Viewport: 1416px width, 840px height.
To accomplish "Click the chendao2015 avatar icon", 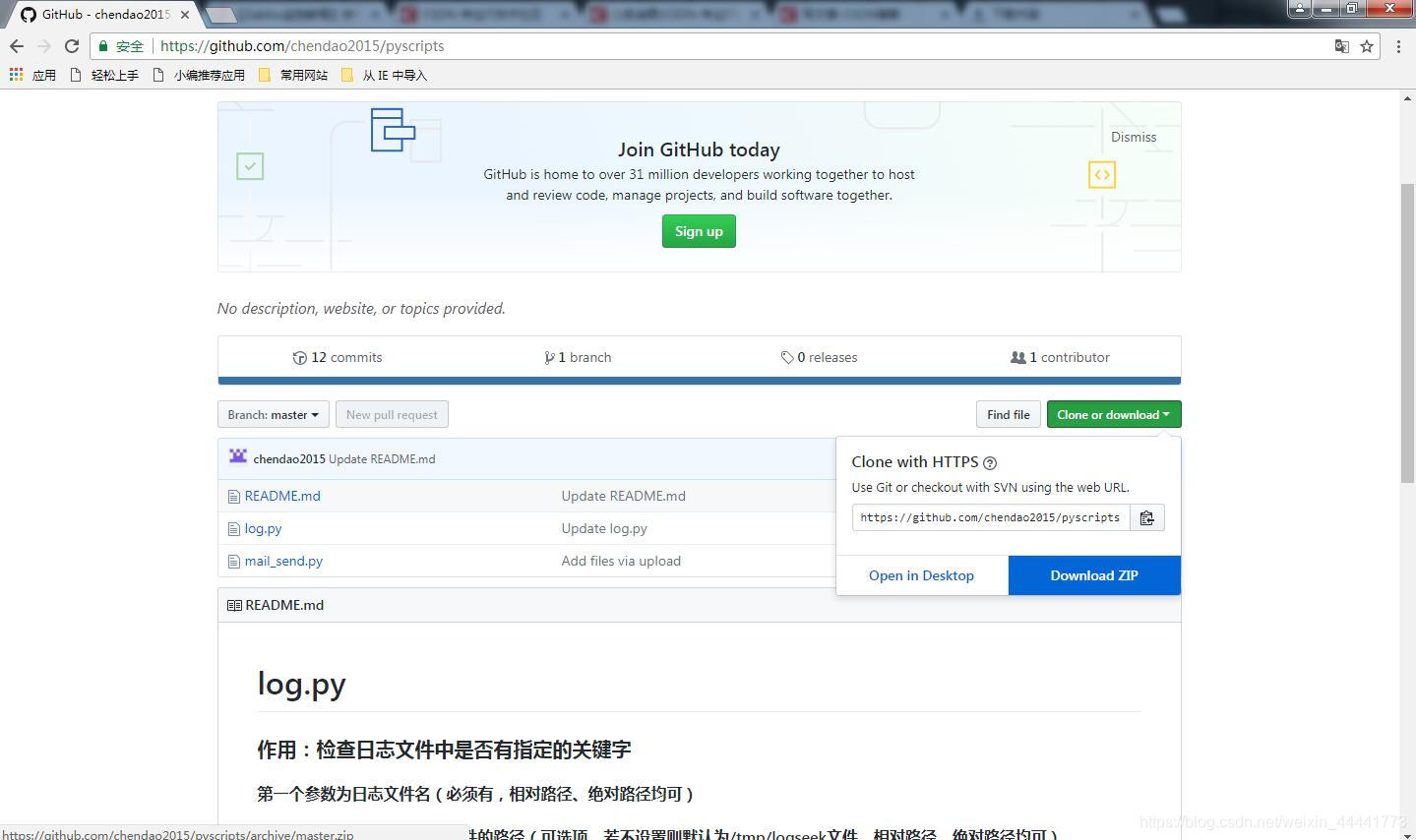I will pos(238,456).
